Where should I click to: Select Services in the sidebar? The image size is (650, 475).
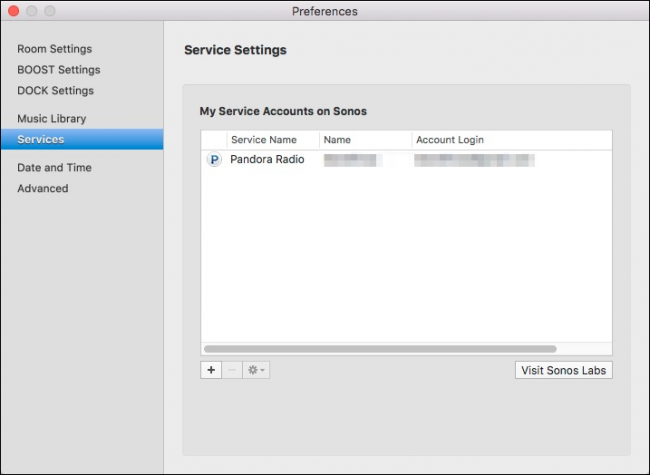coord(40,140)
